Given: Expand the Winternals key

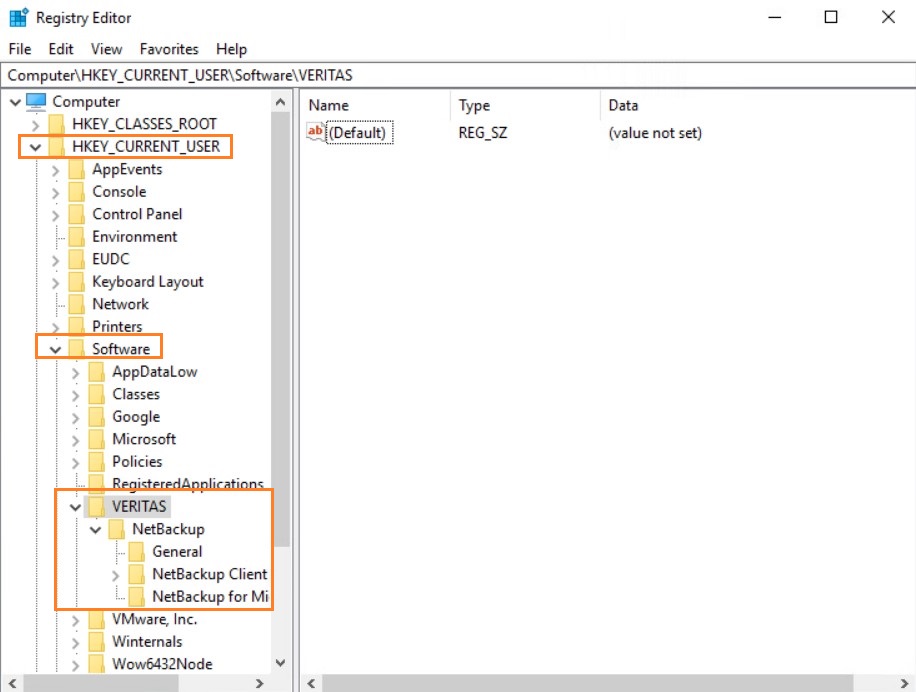Looking at the screenshot, I should coord(75,643).
